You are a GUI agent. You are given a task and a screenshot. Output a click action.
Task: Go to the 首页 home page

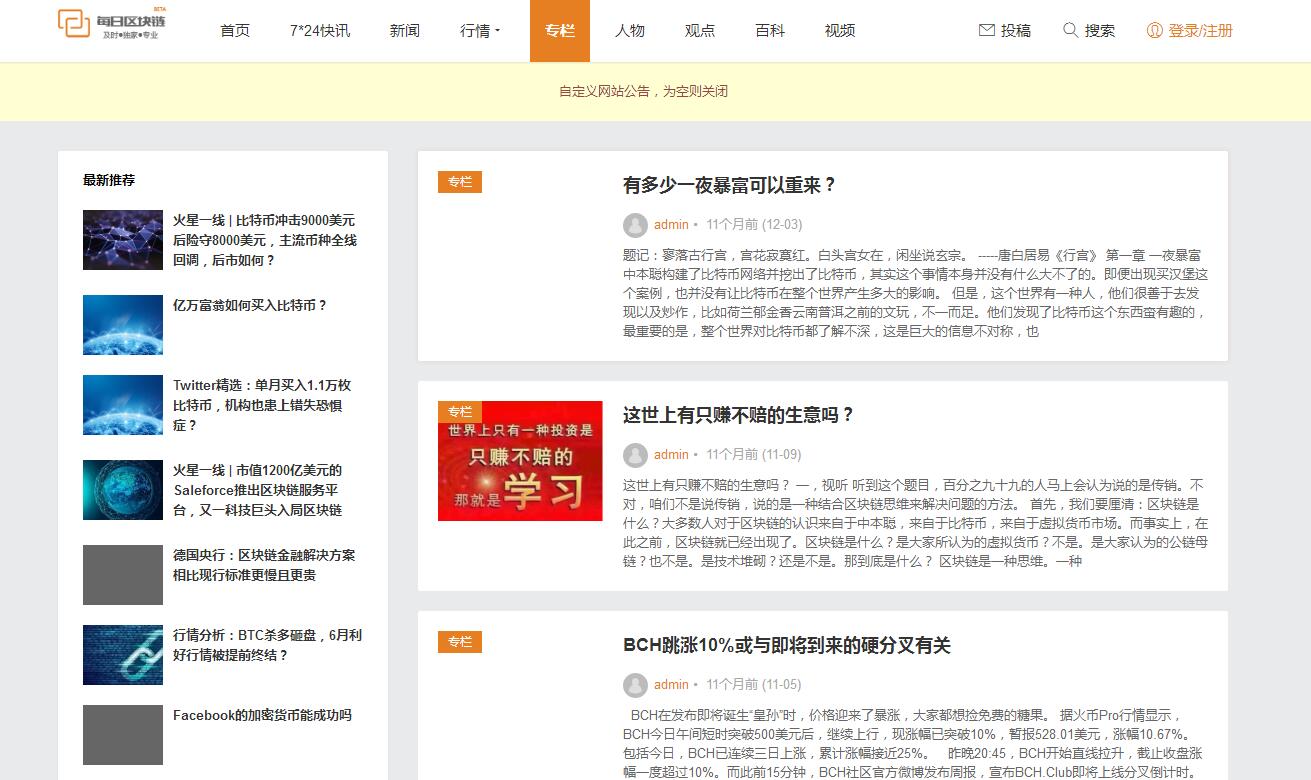click(x=235, y=31)
